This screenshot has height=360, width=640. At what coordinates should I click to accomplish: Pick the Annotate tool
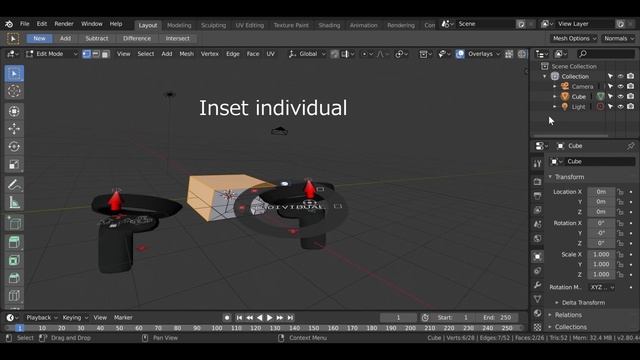(x=14, y=184)
